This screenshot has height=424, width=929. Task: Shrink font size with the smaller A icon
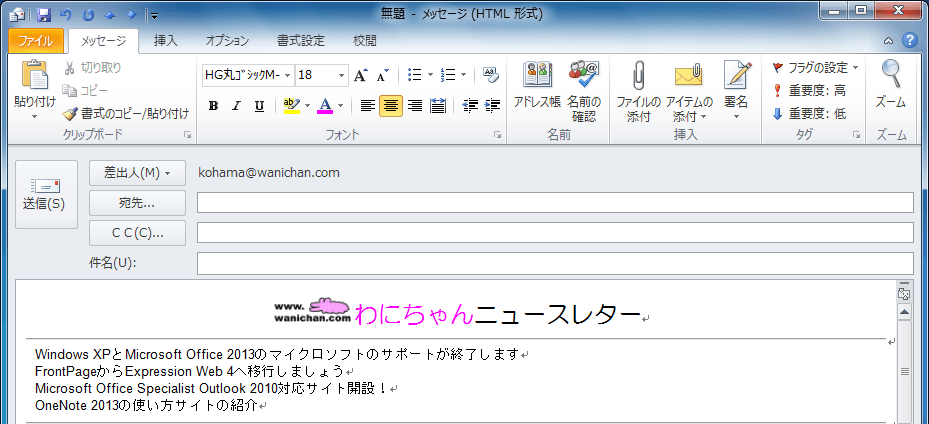click(382, 75)
